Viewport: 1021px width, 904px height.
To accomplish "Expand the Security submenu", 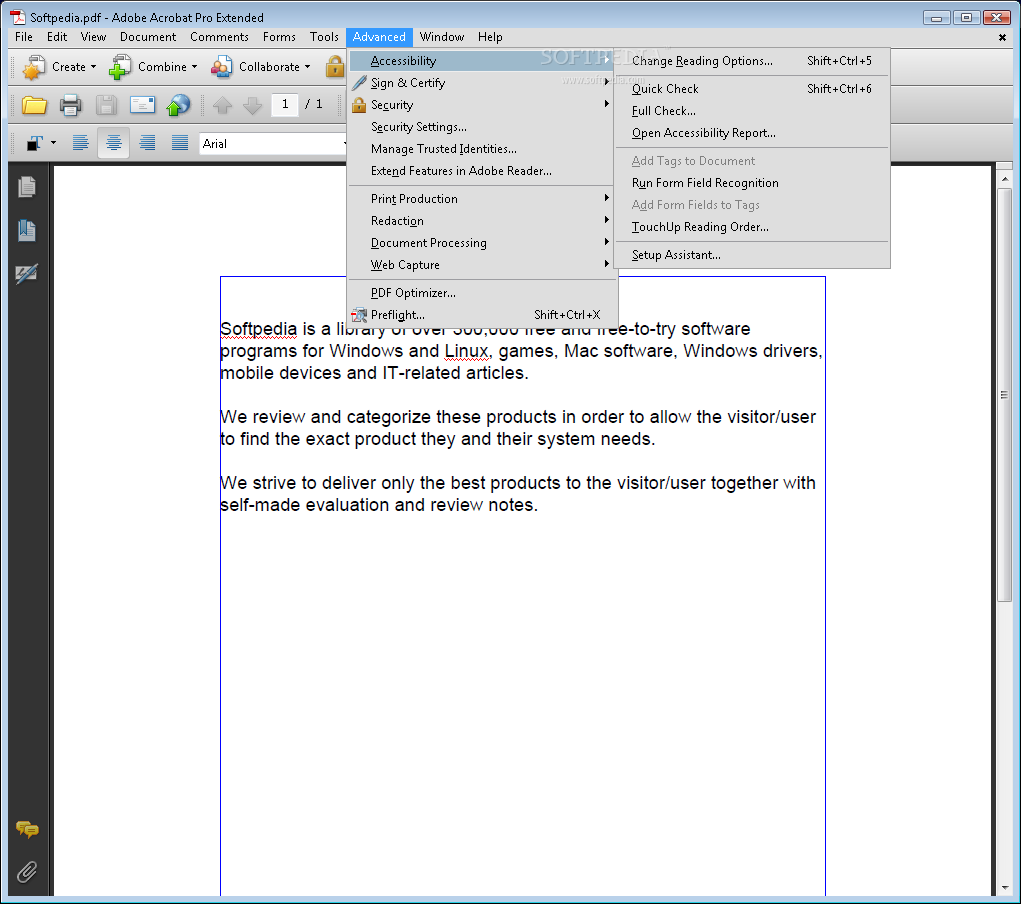I will point(483,105).
